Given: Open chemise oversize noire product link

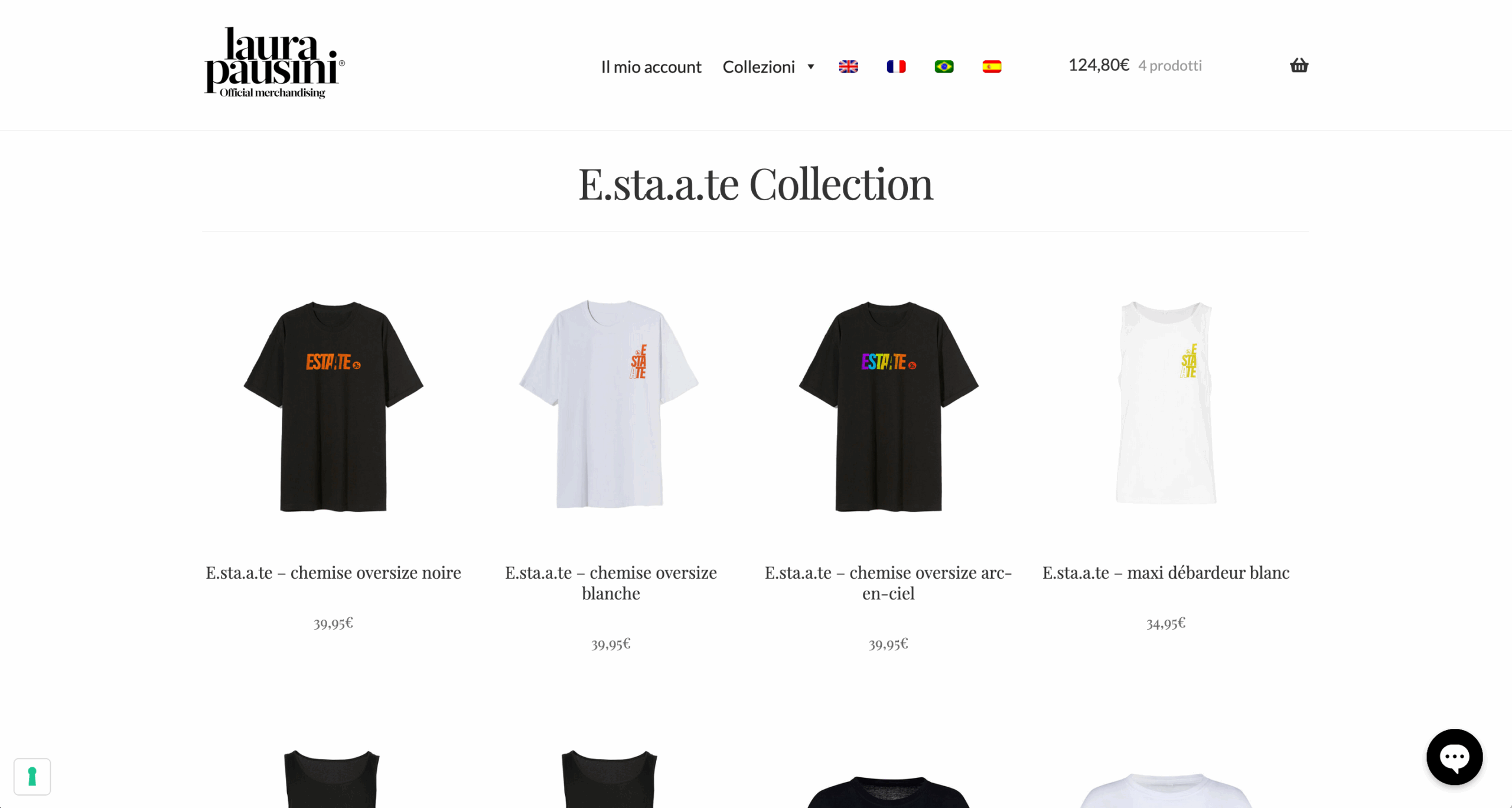Looking at the screenshot, I should coord(333,572).
